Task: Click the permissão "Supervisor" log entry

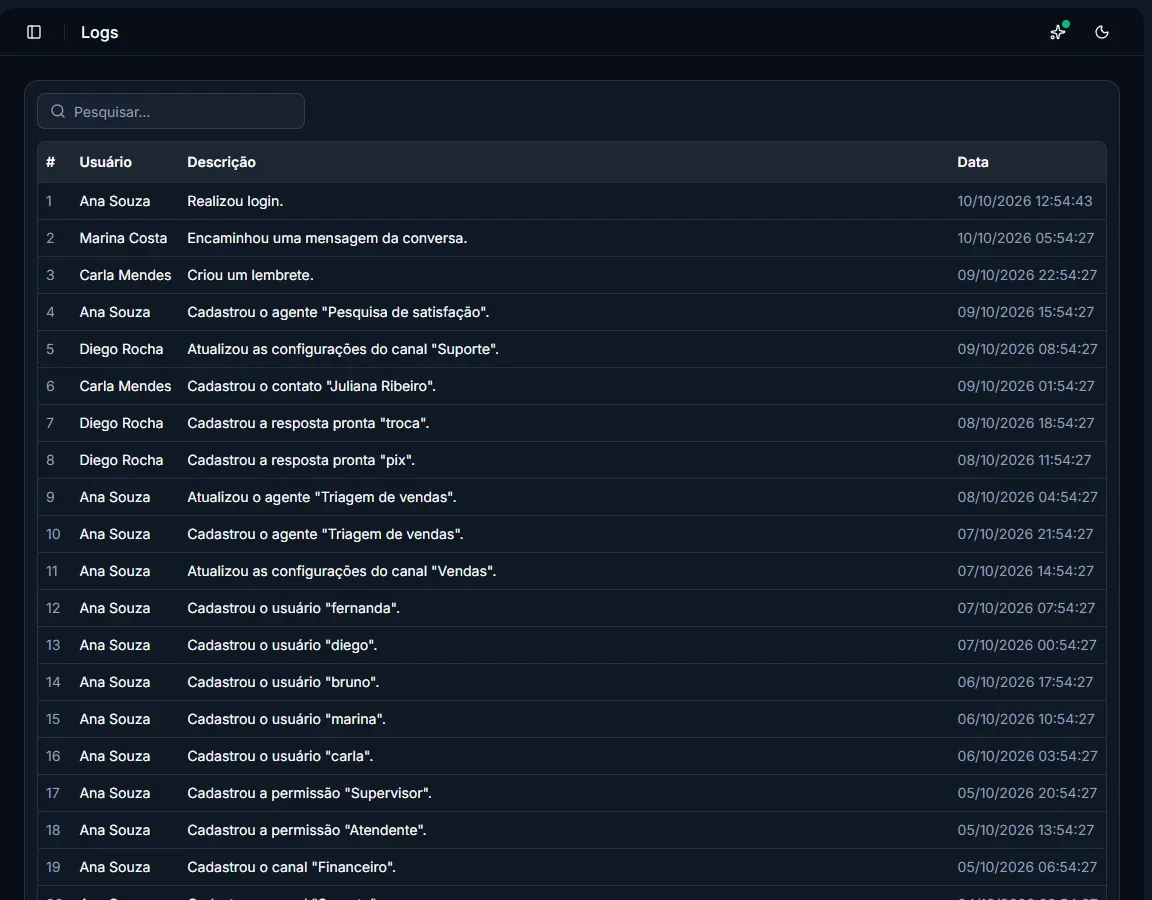Action: [x=309, y=793]
